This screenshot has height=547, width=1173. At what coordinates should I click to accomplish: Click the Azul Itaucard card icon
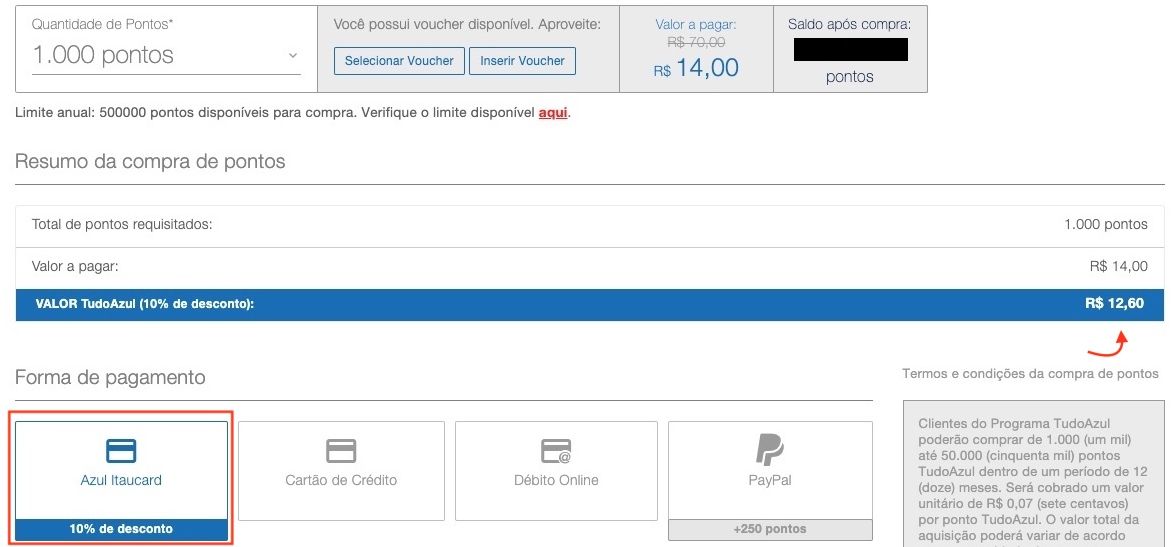(x=121, y=450)
